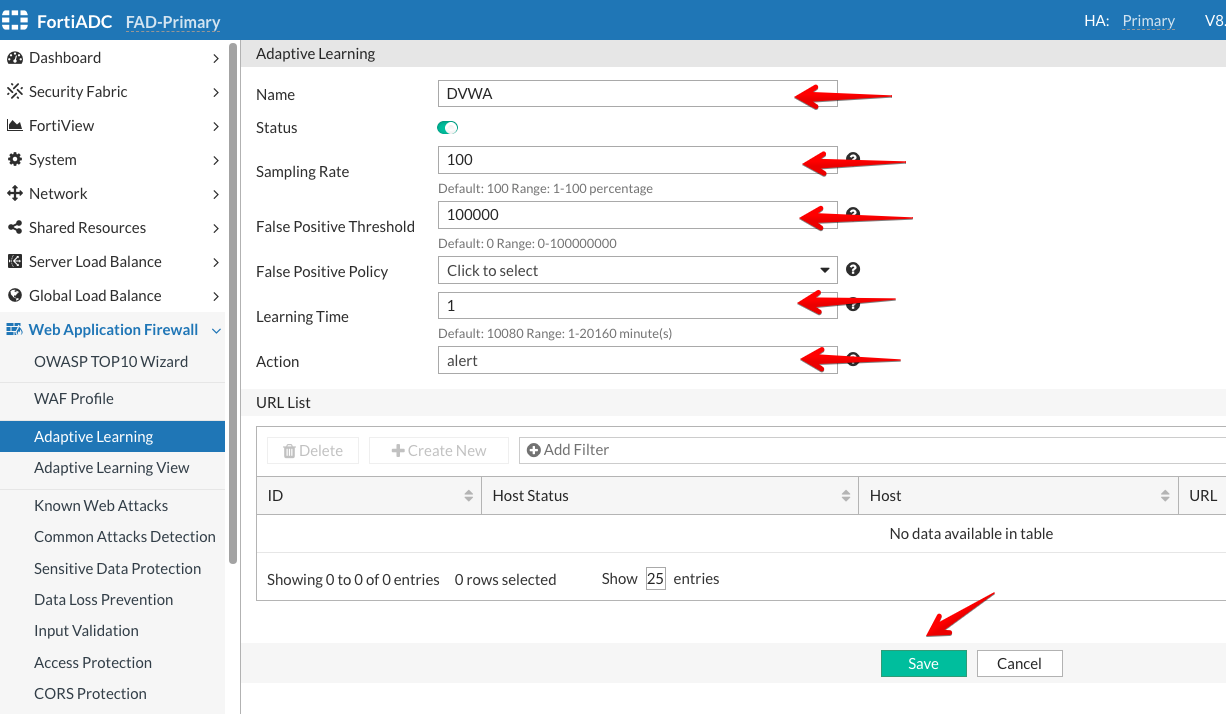Open the WAF Profile menu item
Viewport: 1226px width, 714px height.
[74, 399]
